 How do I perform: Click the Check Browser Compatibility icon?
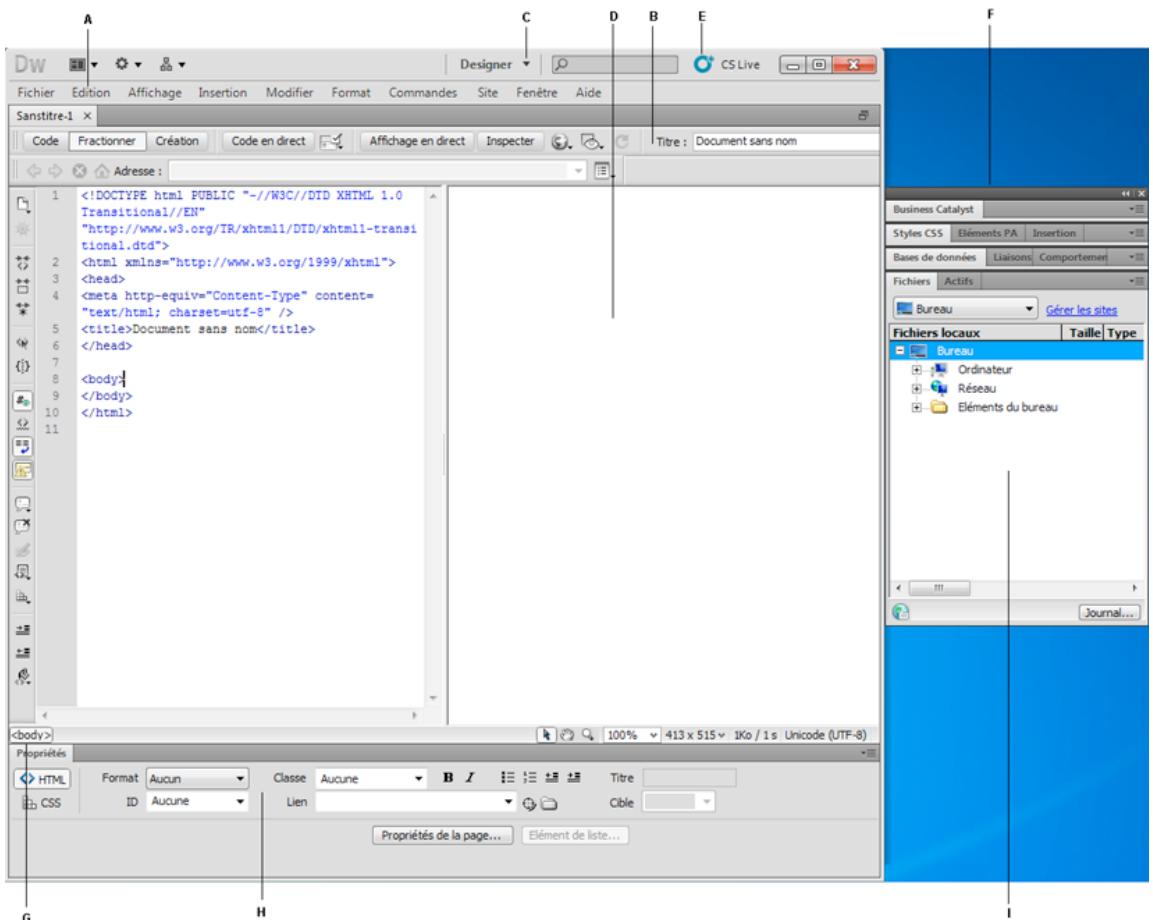pos(588,141)
